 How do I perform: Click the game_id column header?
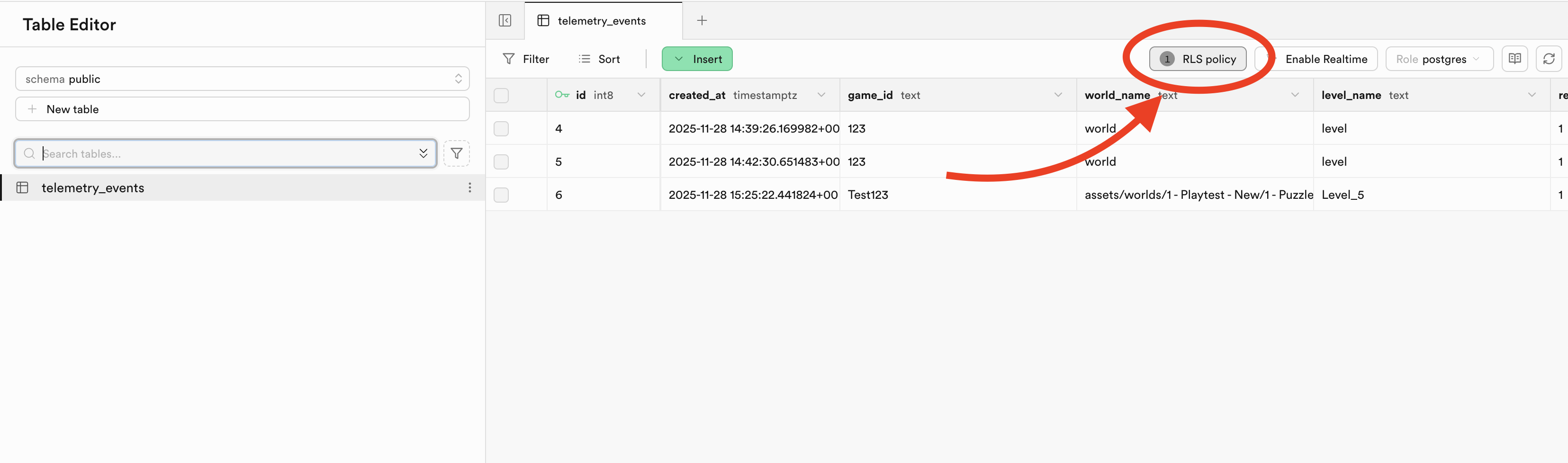point(958,95)
